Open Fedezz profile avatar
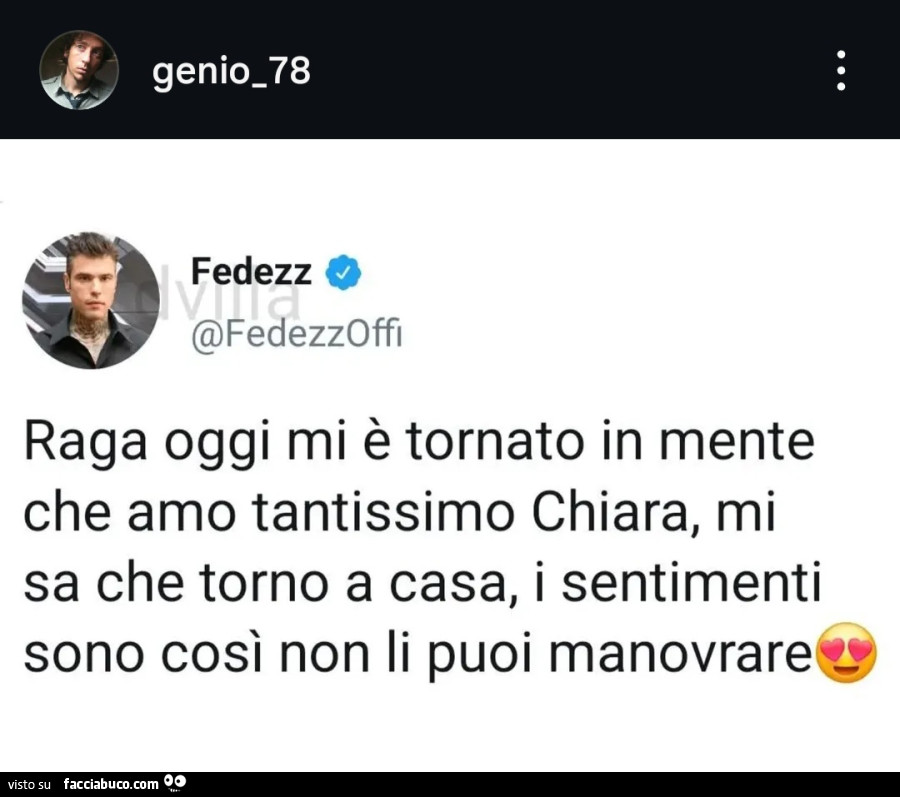900x797 pixels. [x=91, y=300]
